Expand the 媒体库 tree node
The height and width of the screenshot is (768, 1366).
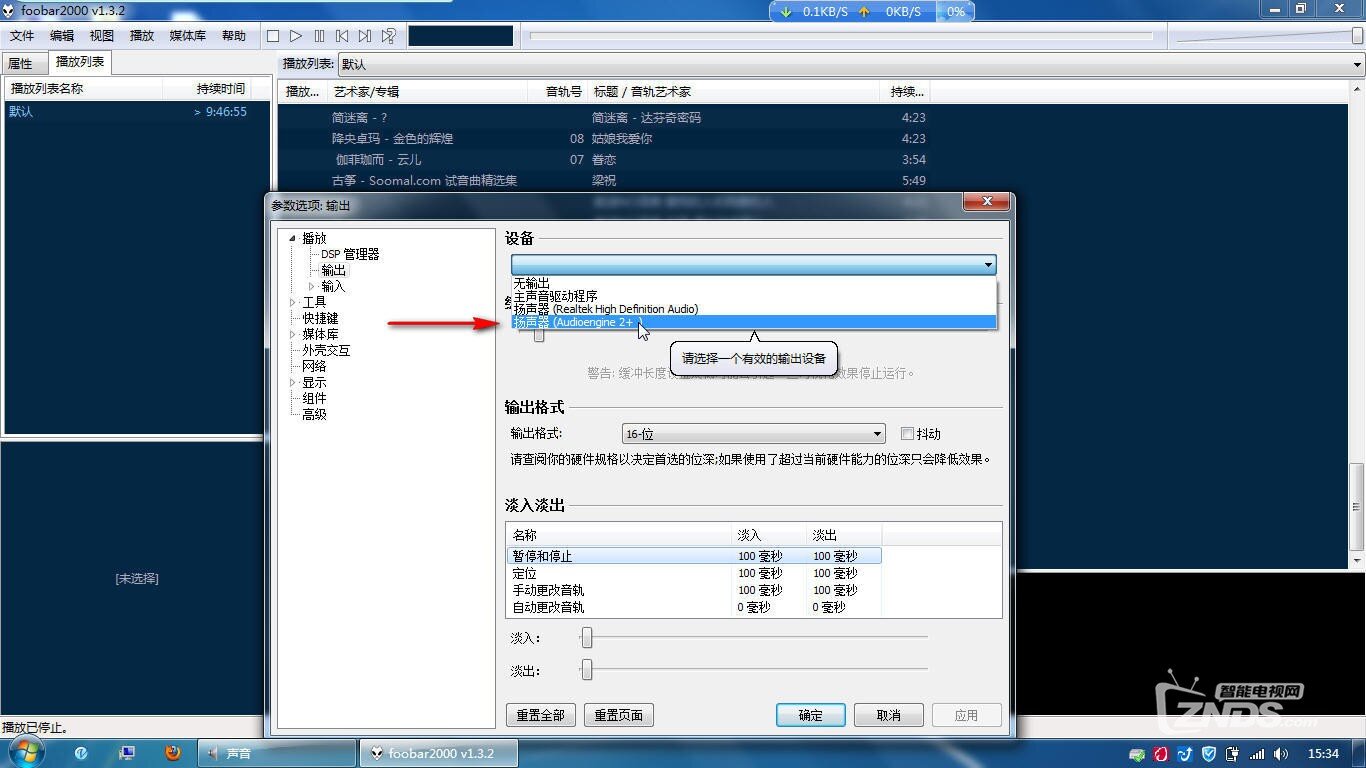(x=293, y=334)
